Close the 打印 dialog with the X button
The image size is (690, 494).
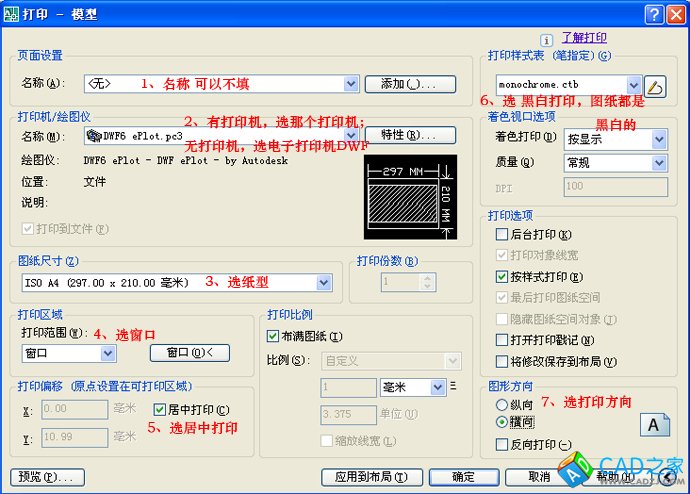click(x=676, y=15)
